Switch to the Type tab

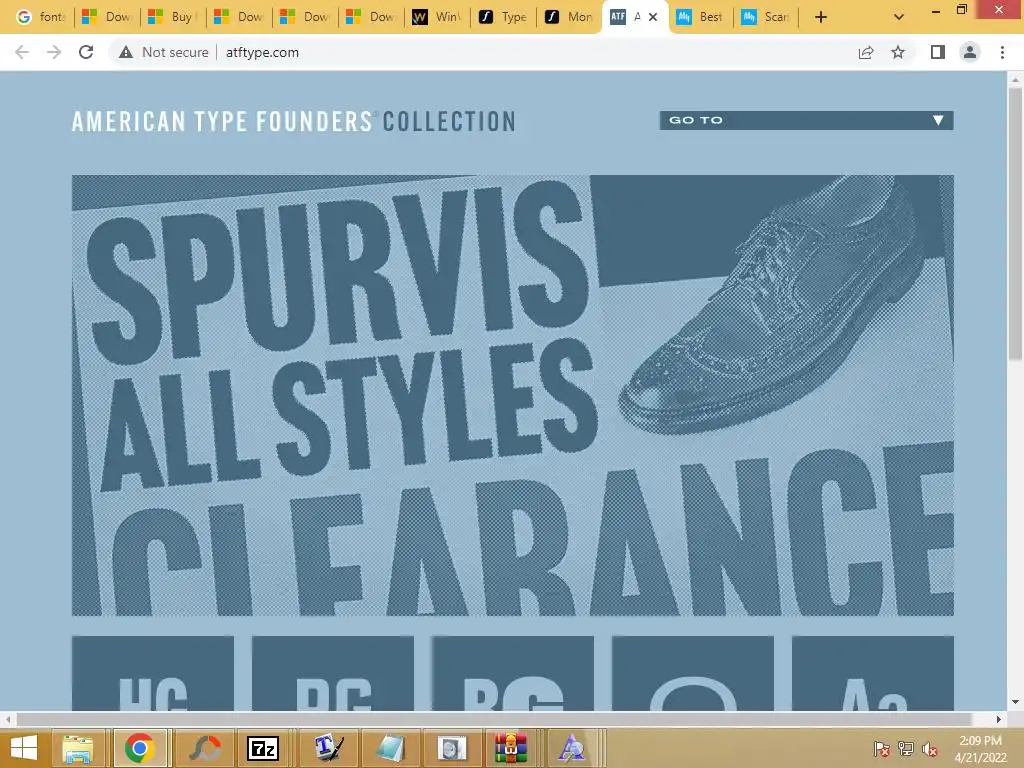click(x=503, y=17)
